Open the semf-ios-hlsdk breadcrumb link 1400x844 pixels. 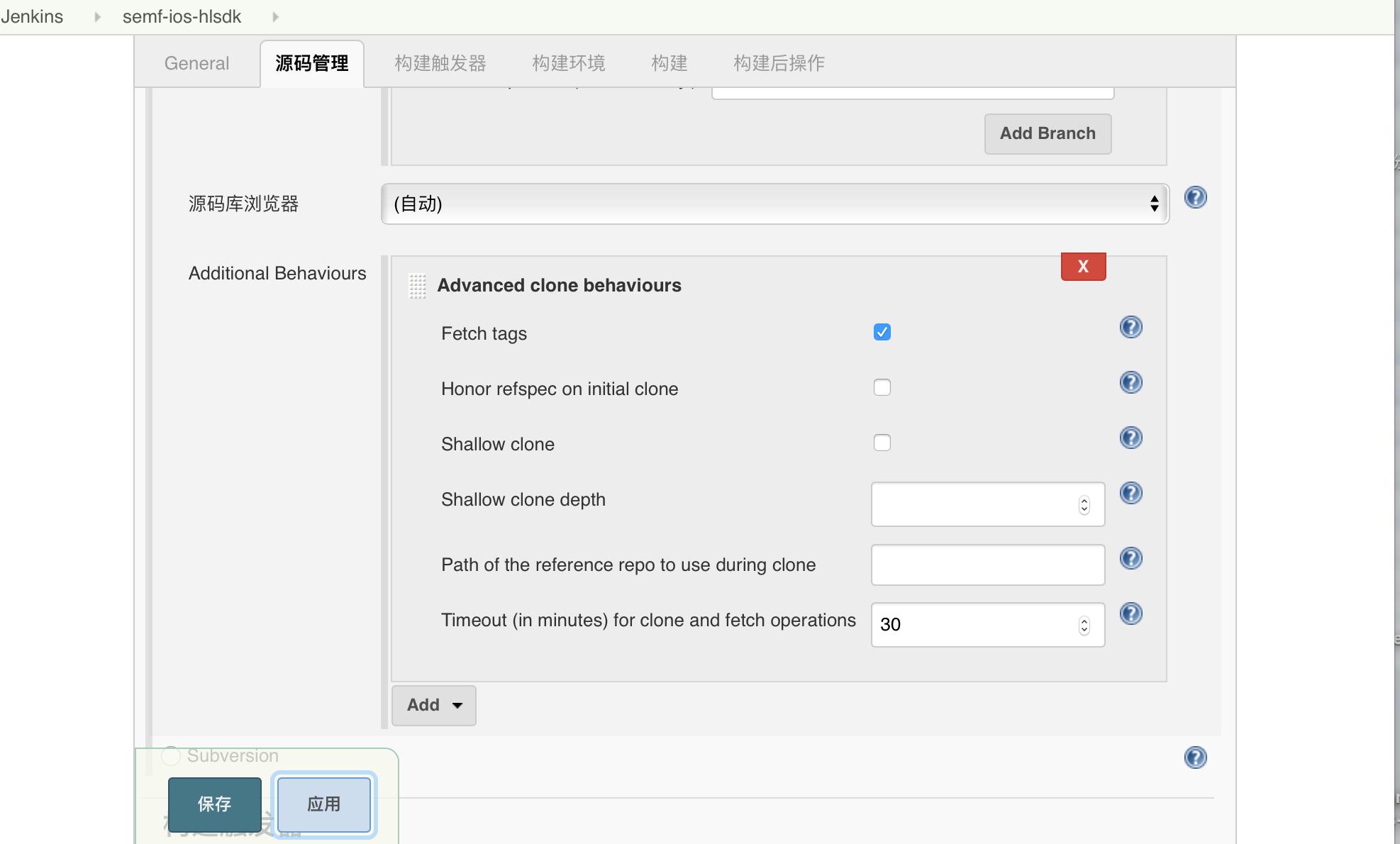182,16
